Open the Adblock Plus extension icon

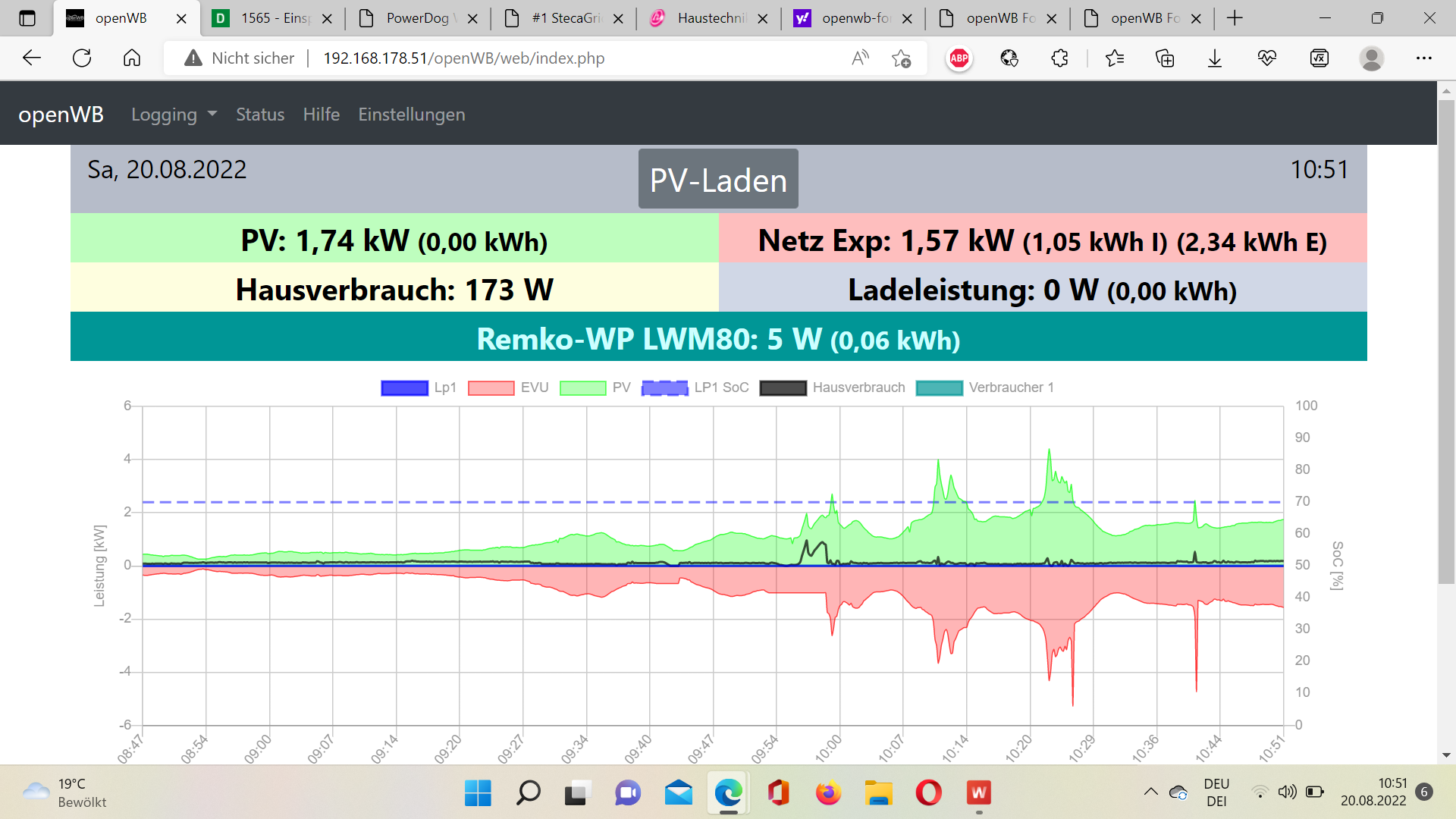[959, 58]
